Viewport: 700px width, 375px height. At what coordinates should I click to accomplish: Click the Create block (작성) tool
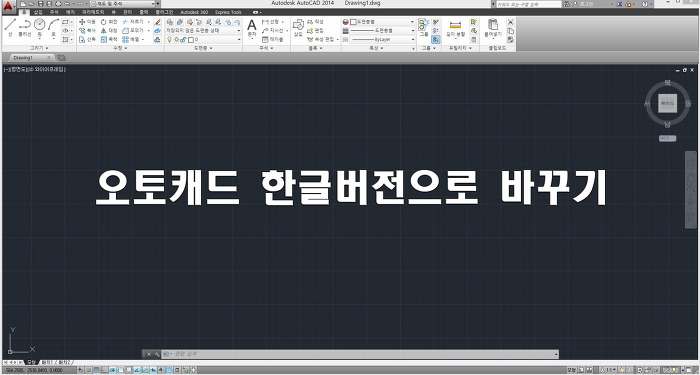pos(316,21)
